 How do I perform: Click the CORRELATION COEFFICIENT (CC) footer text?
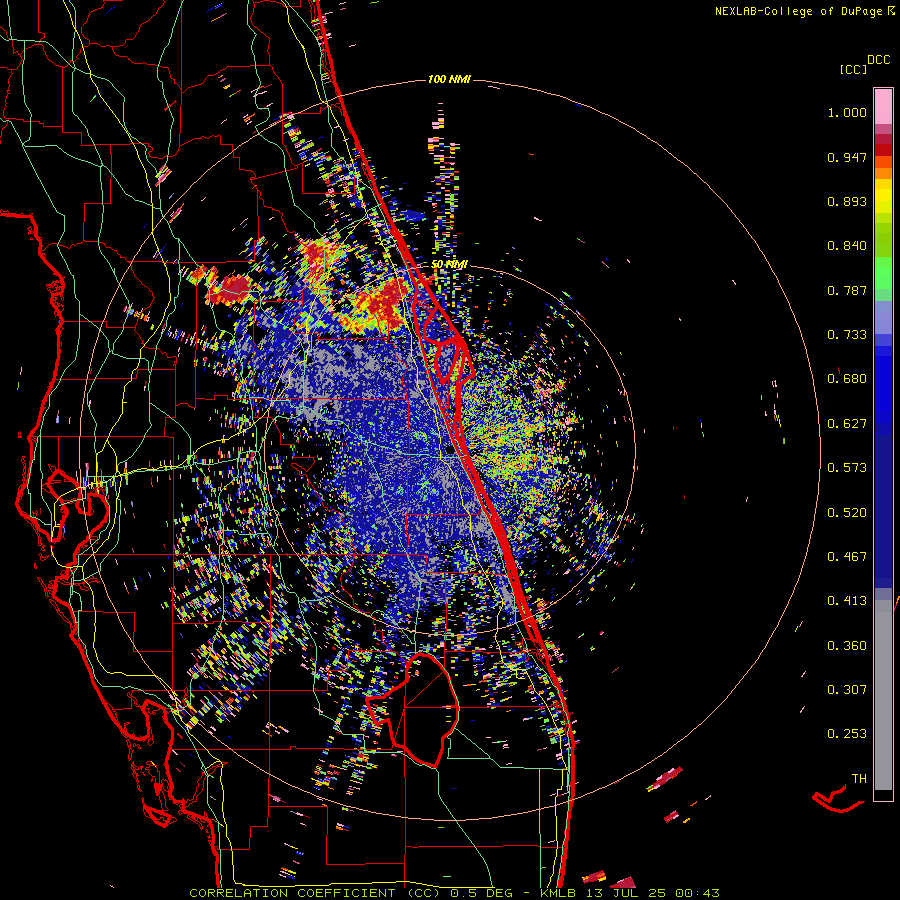click(x=315, y=893)
